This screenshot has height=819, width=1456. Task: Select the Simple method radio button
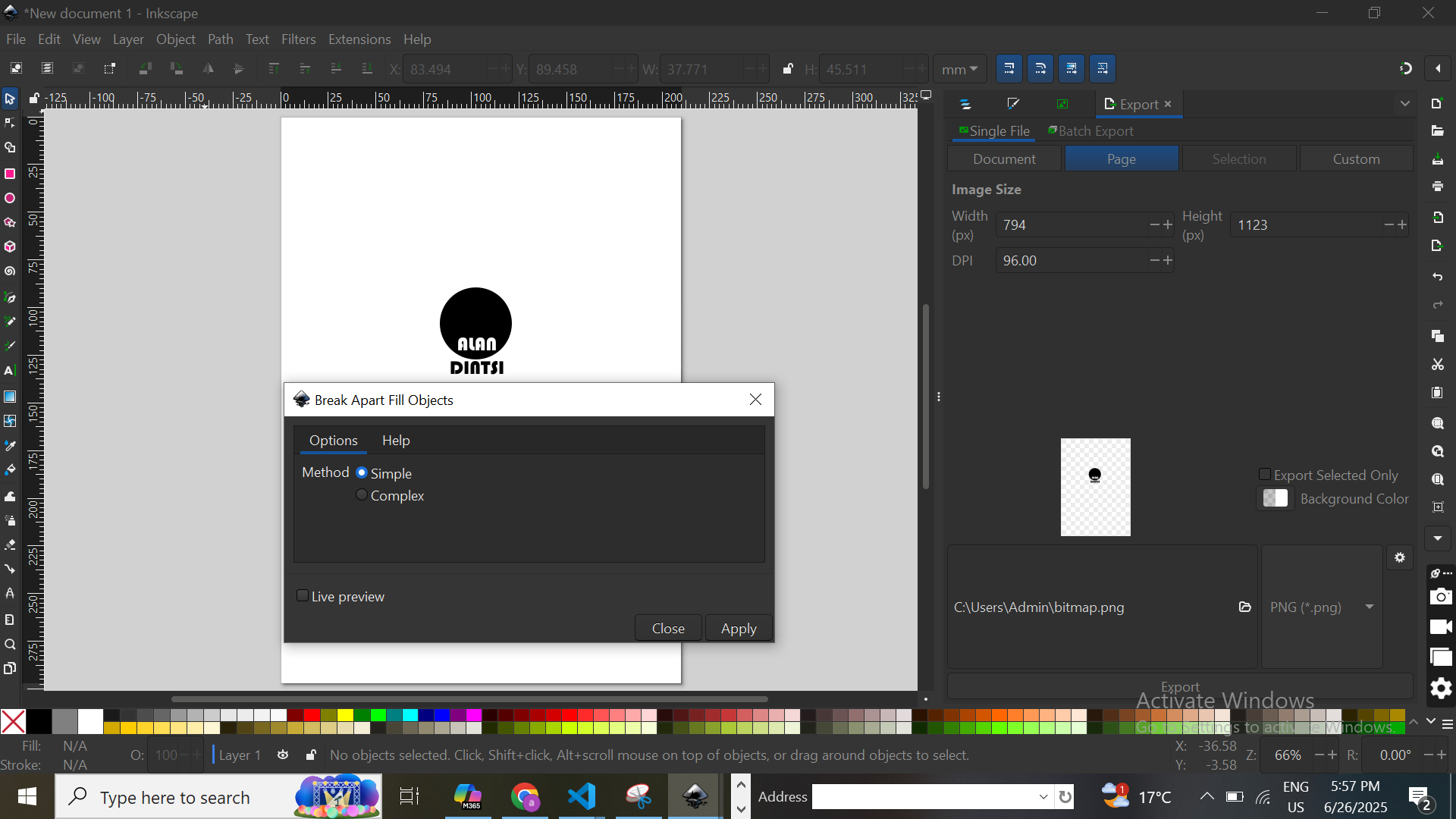(x=362, y=472)
